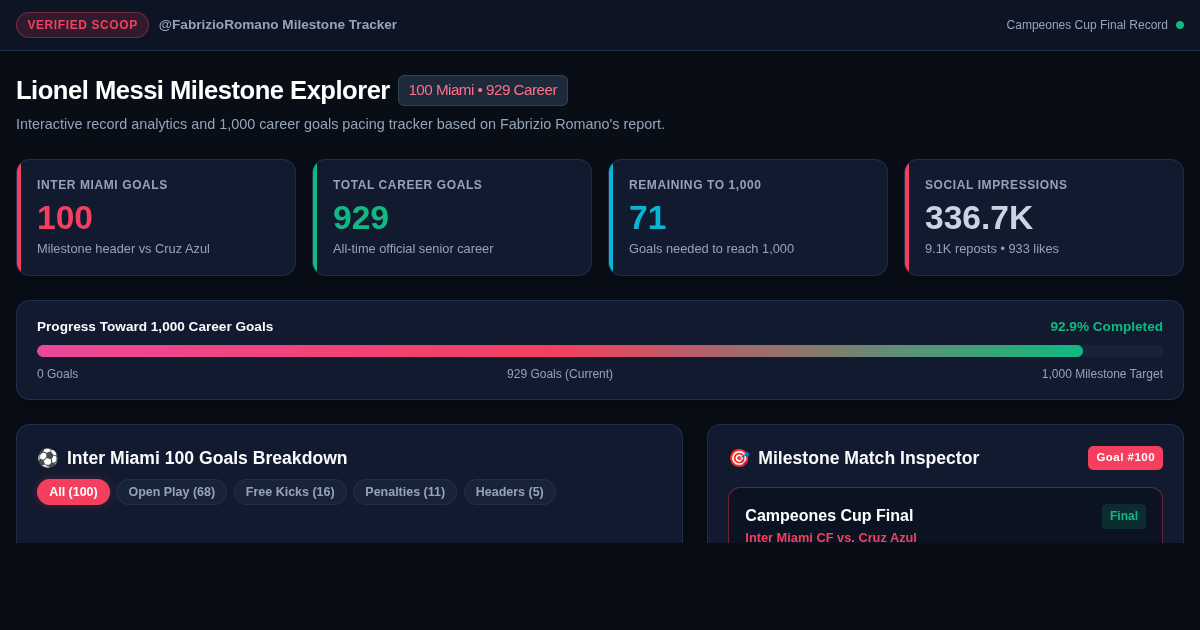Click the 336.7K impressions value
1200x630 pixels.
(979, 217)
